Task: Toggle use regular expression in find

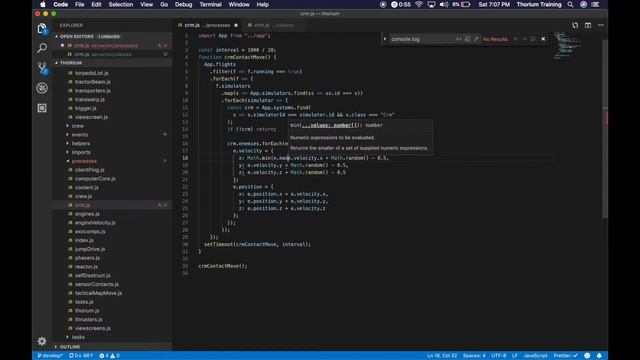Action: (476, 39)
